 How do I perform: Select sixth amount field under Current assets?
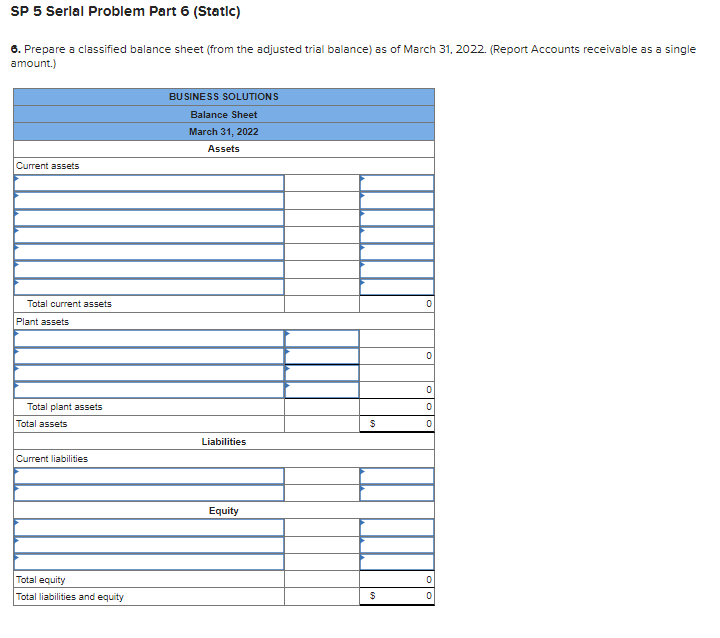(x=397, y=269)
